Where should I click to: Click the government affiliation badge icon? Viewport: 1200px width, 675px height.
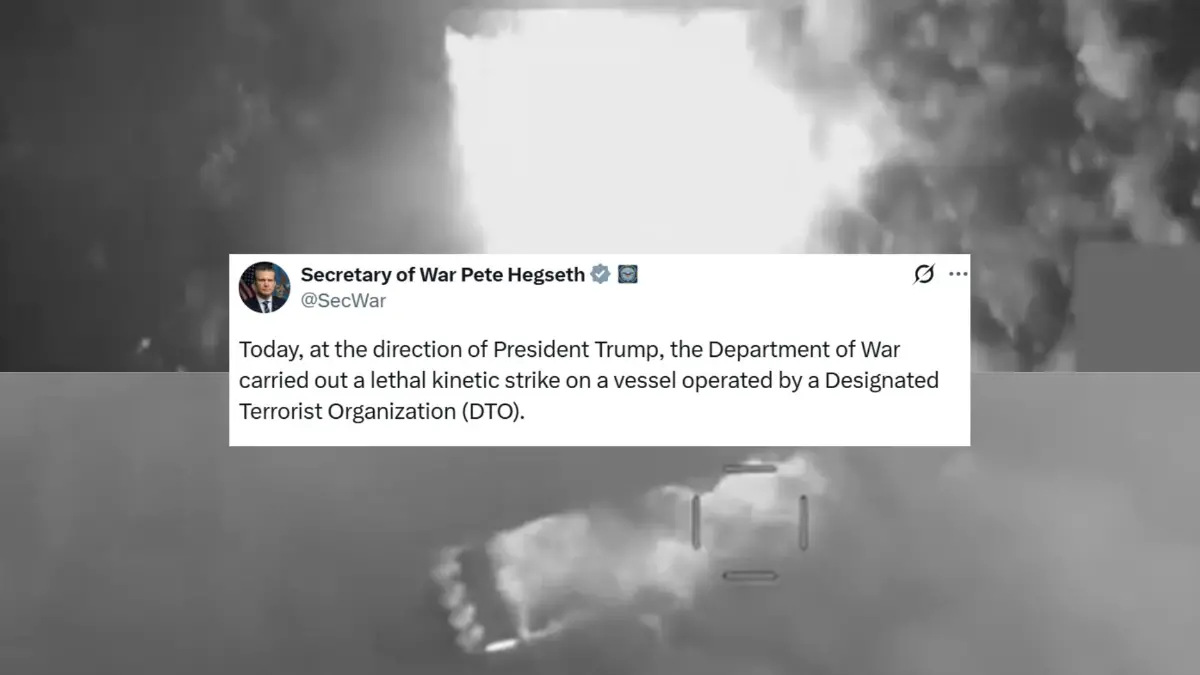pos(628,275)
